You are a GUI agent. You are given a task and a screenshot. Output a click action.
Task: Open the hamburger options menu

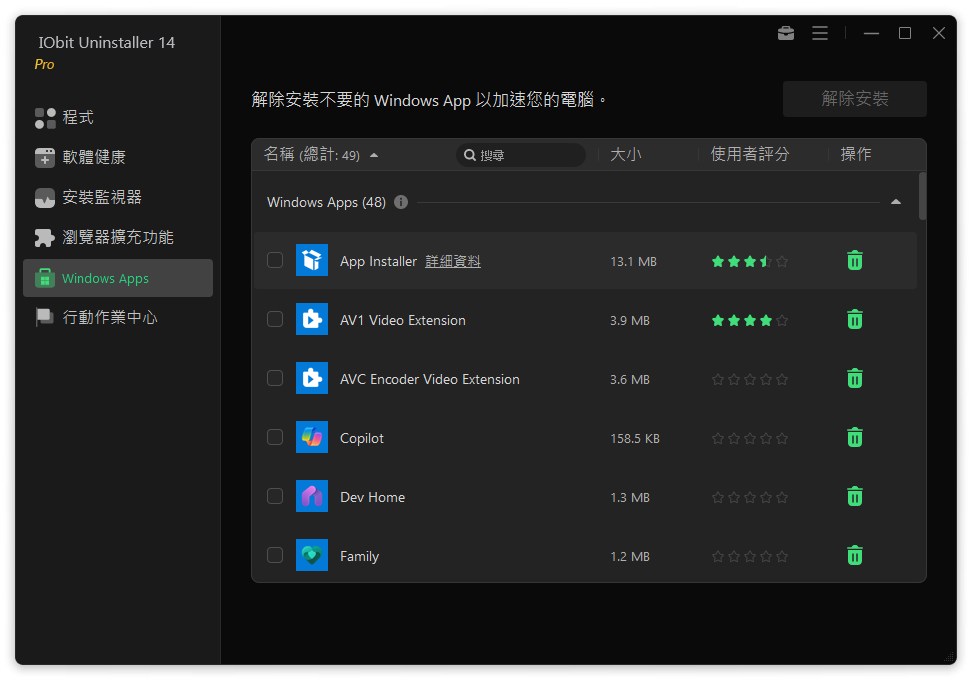[820, 33]
